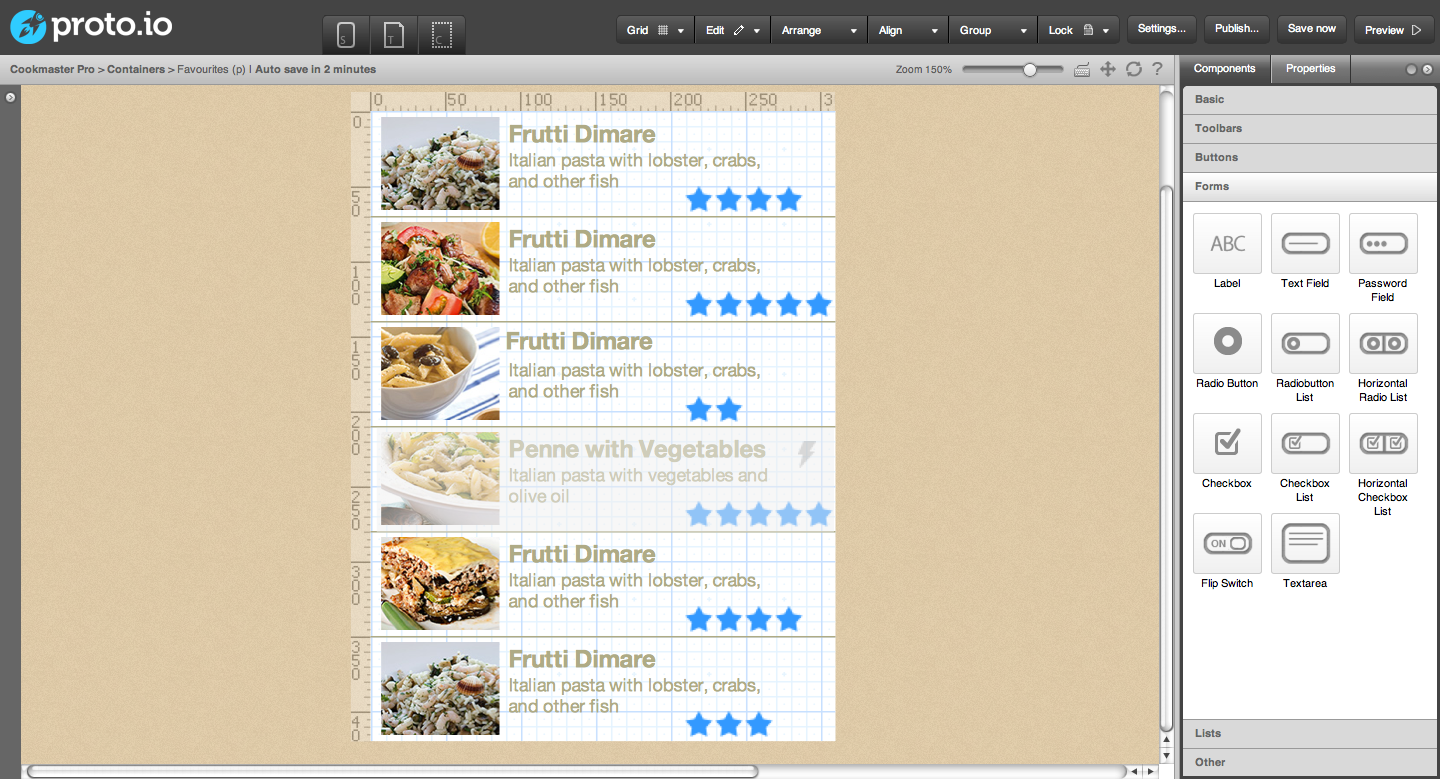The width and height of the screenshot is (1440, 779).
Task: Click the Save now button
Action: (1312, 29)
